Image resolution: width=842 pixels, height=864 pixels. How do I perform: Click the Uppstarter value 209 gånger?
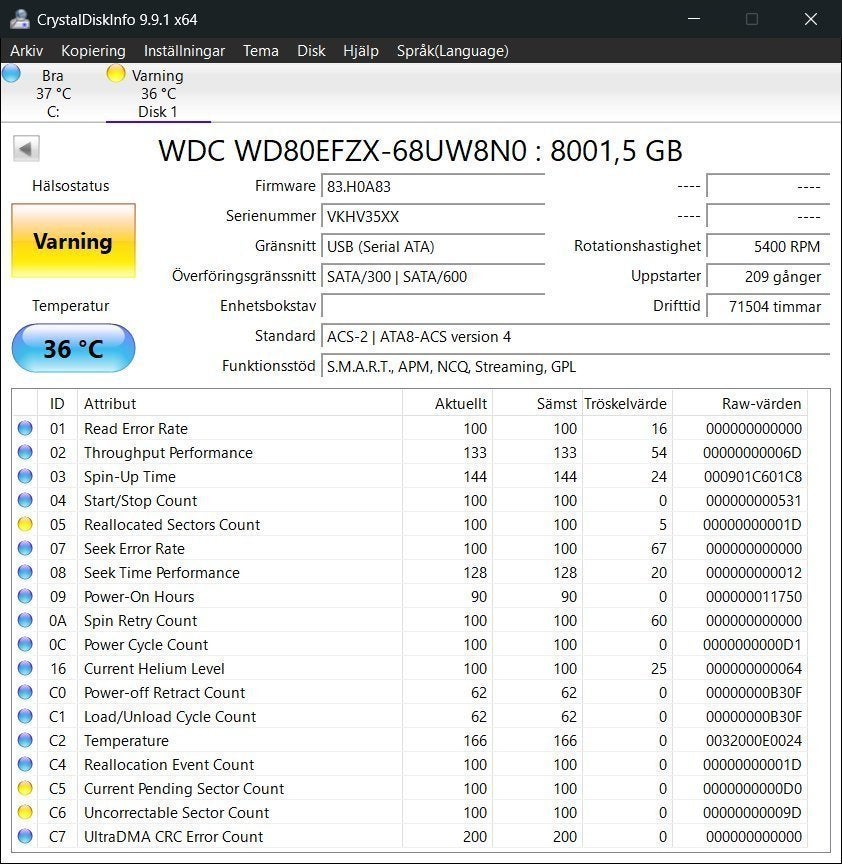point(768,276)
